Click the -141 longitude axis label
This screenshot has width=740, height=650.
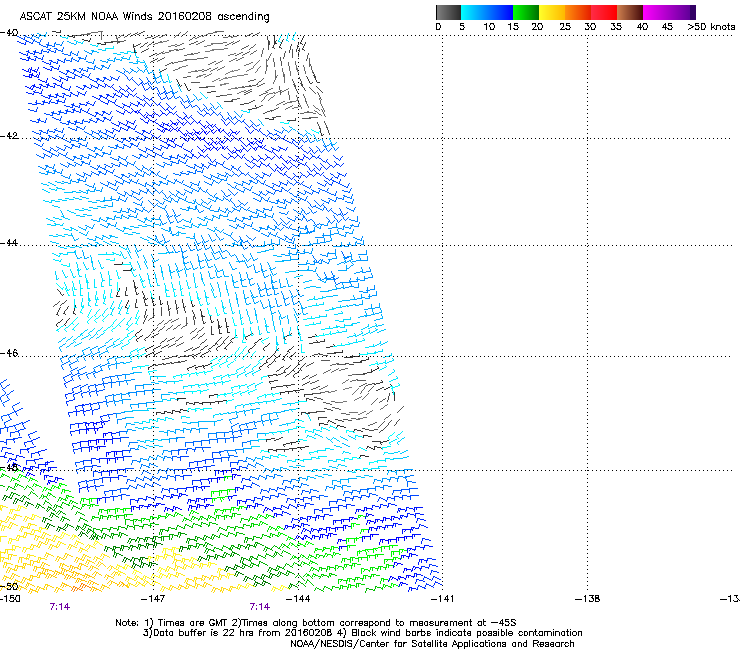click(x=443, y=599)
